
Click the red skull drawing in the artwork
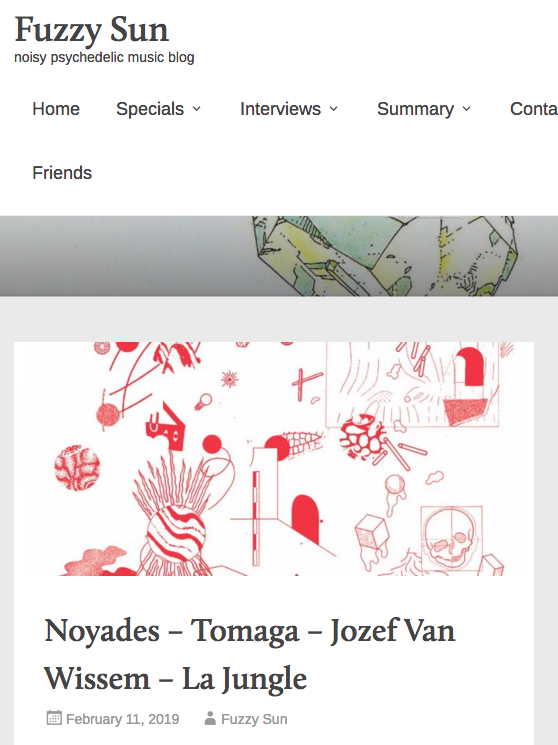pyautogui.click(x=450, y=538)
